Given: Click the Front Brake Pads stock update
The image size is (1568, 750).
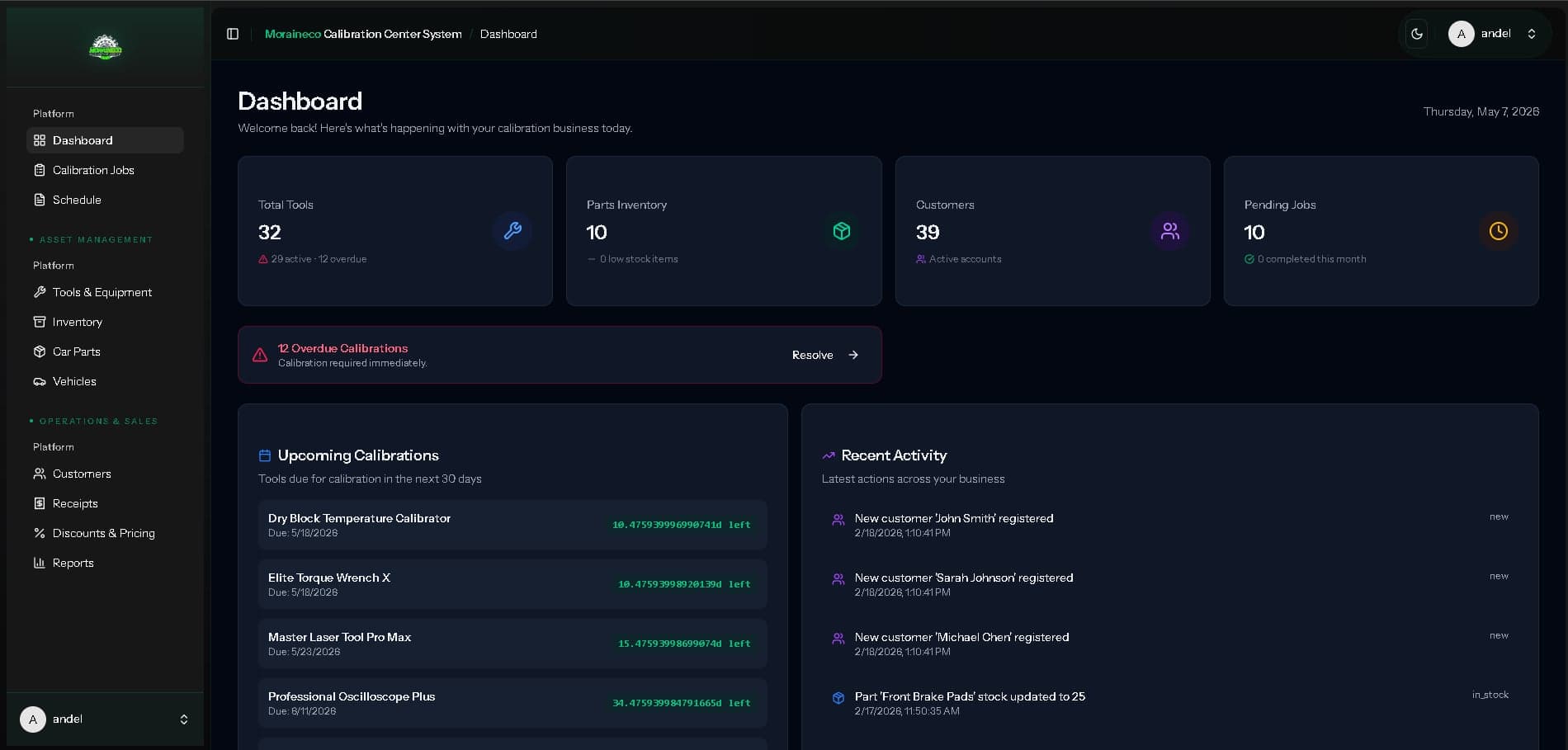Looking at the screenshot, I should point(1169,703).
